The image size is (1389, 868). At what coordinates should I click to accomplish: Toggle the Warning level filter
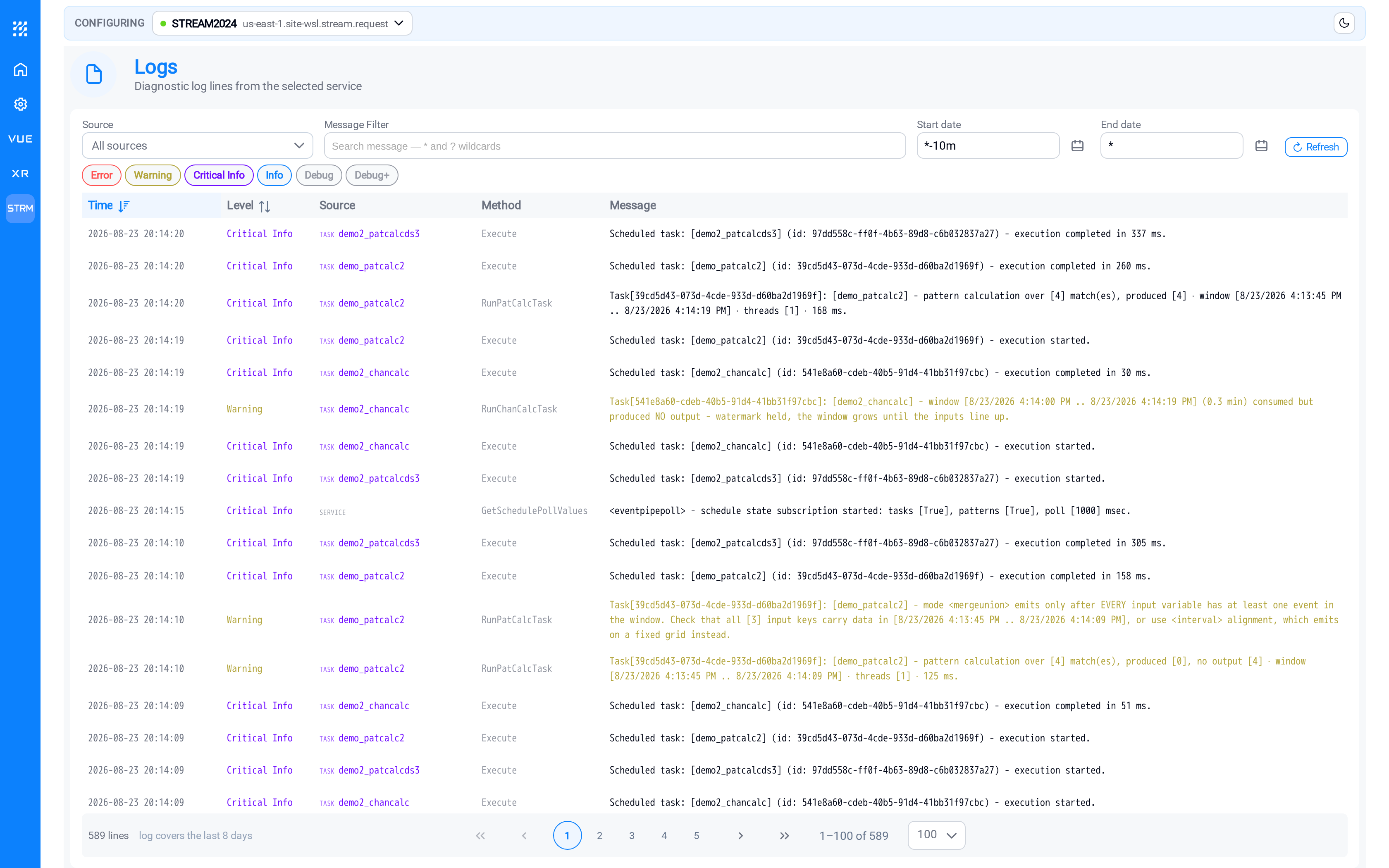(x=153, y=175)
